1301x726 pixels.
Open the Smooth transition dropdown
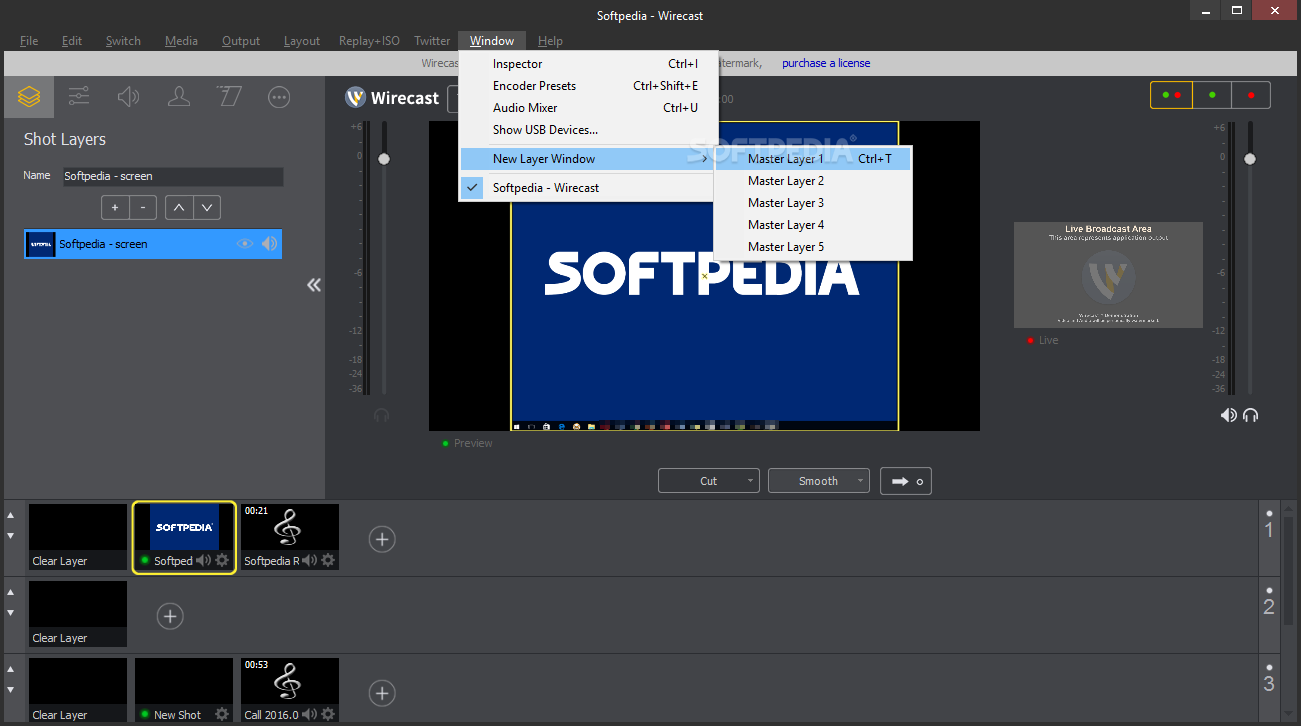819,481
